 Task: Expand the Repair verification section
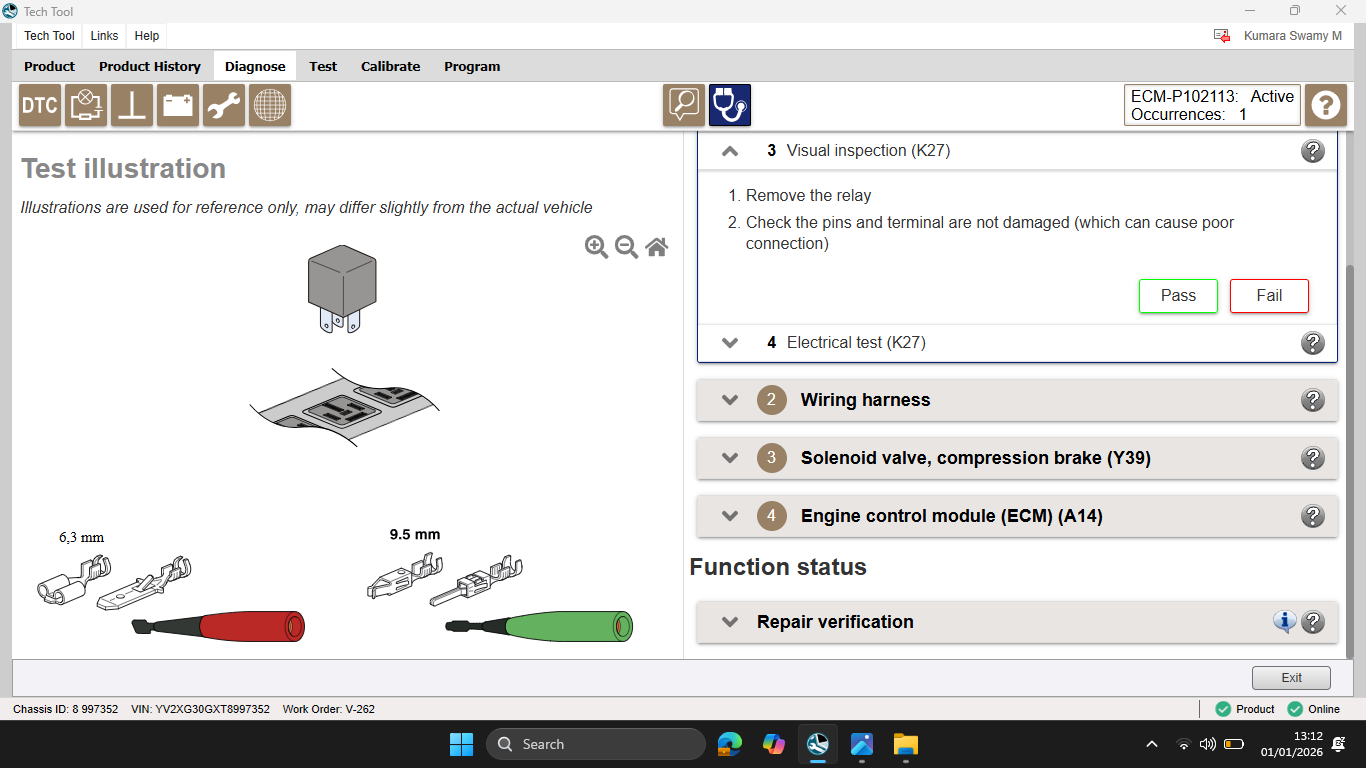730,622
